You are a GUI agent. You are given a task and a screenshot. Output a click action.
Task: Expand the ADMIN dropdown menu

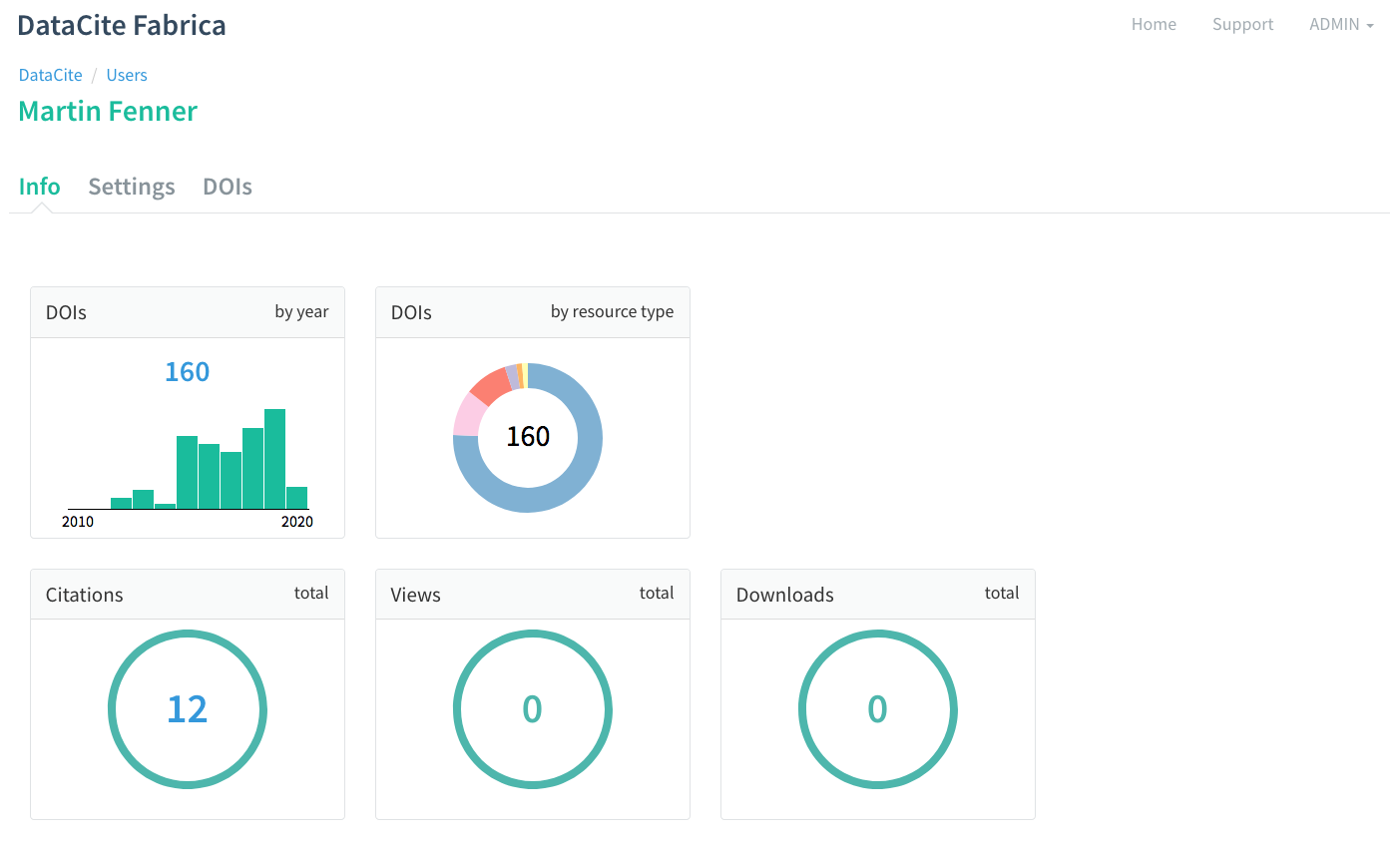click(1341, 24)
